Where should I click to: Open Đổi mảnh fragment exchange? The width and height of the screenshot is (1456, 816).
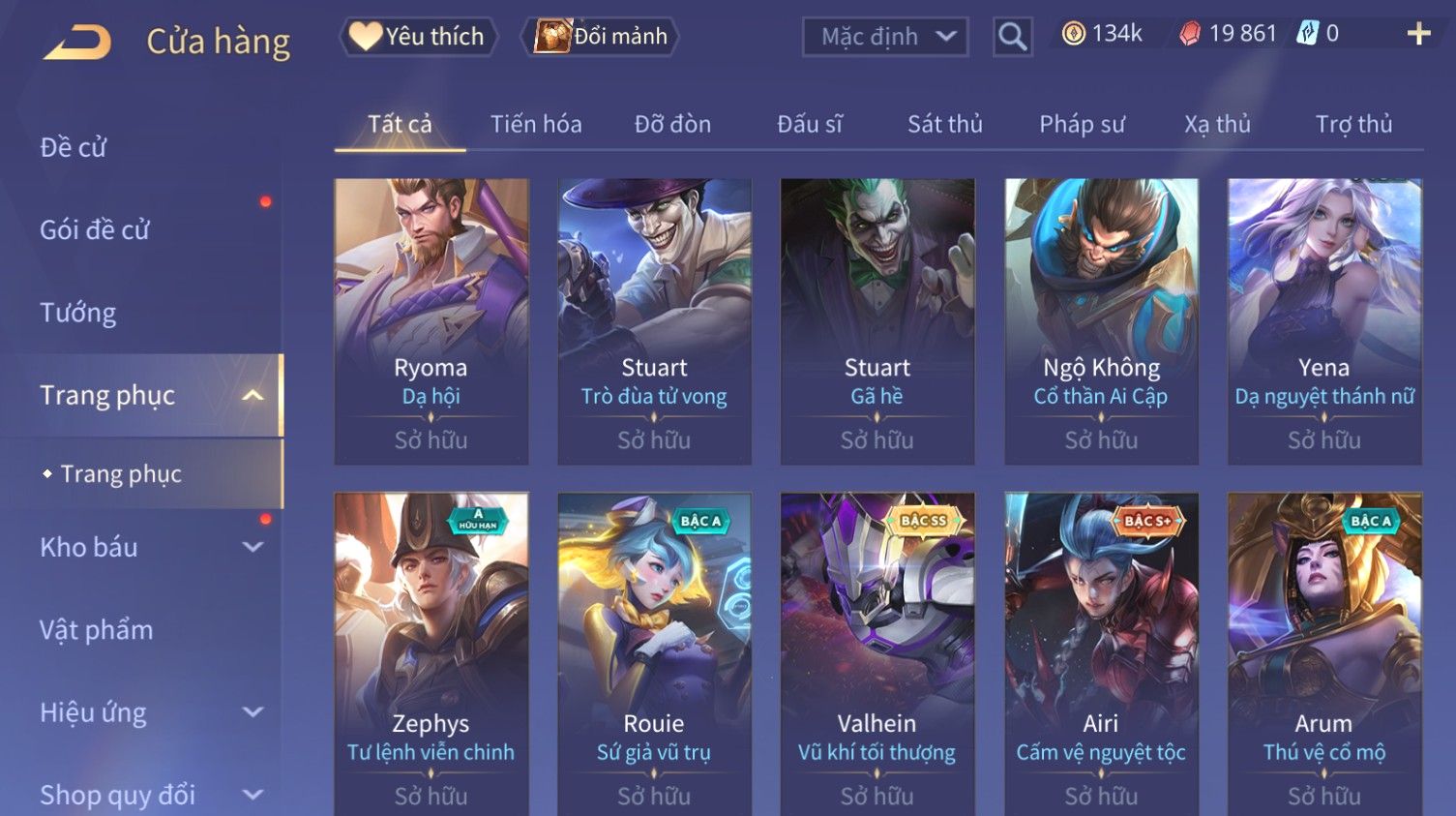click(601, 37)
